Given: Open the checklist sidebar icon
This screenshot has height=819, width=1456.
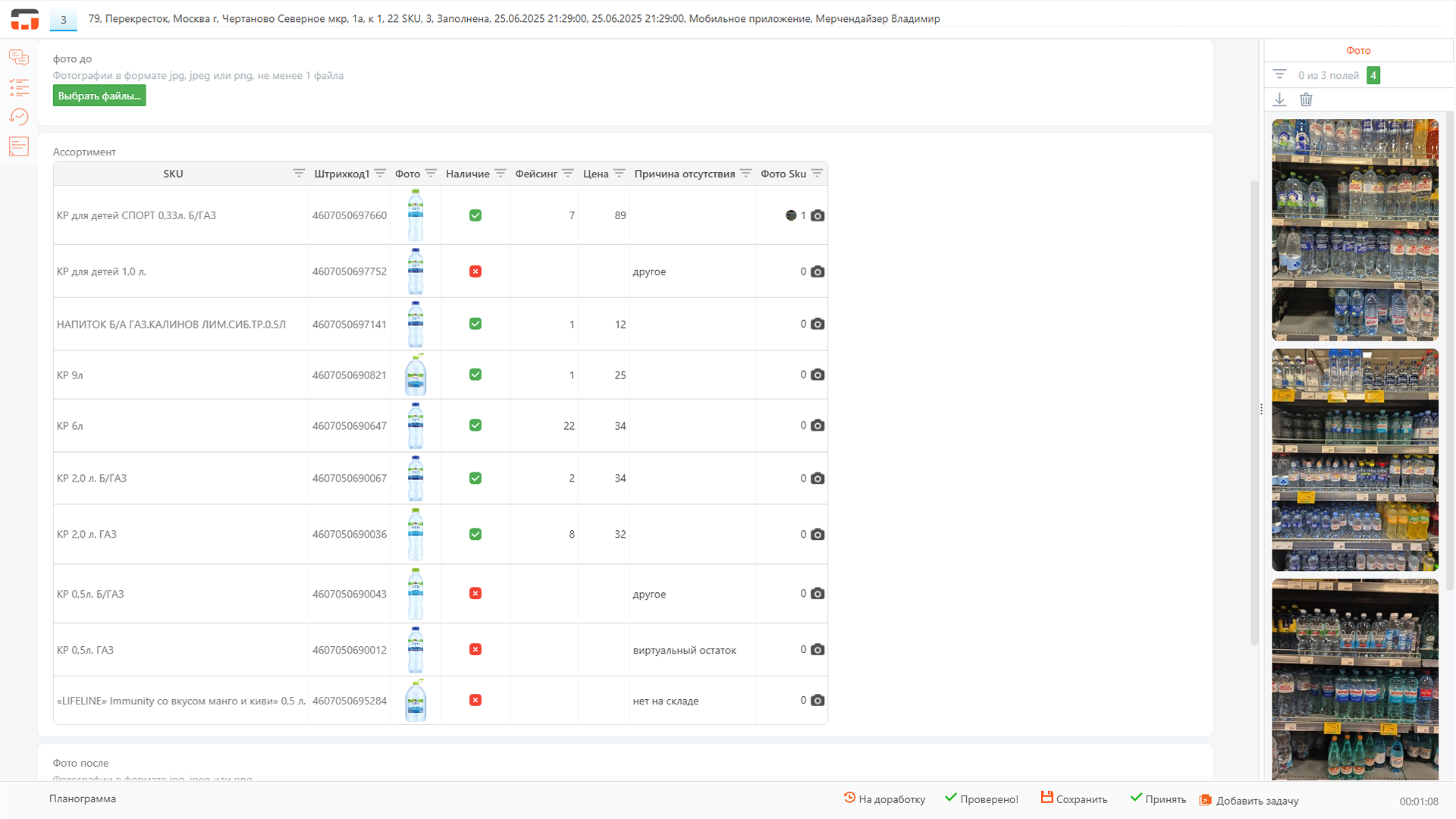Looking at the screenshot, I should point(19,87).
